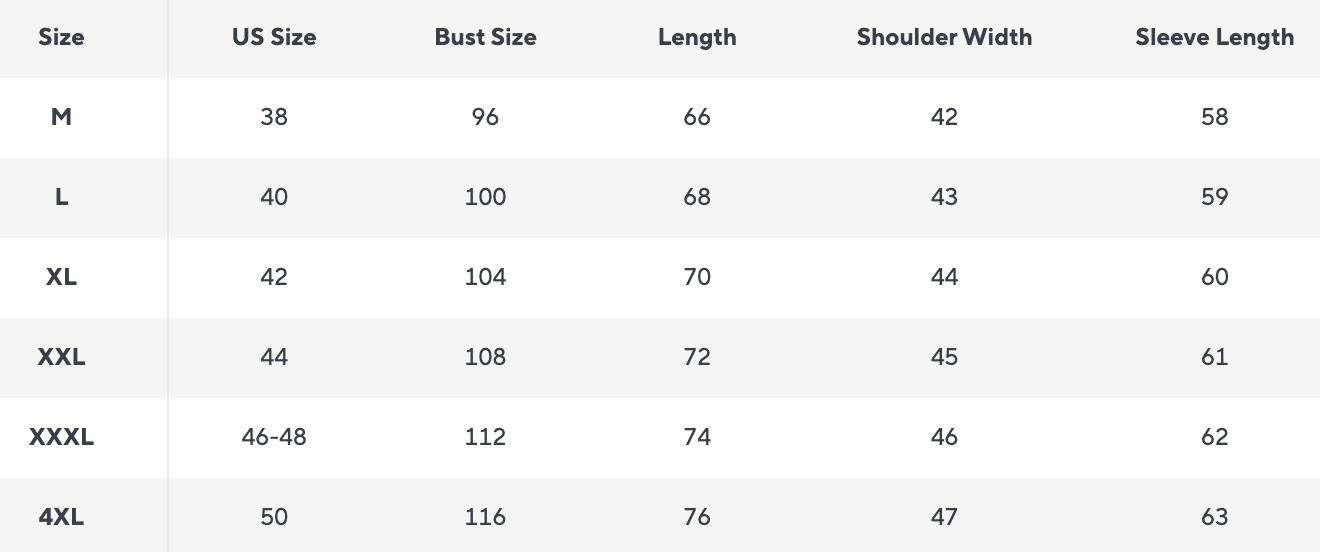This screenshot has height=552, width=1320.
Task: Click the Size column header
Action: click(x=61, y=38)
